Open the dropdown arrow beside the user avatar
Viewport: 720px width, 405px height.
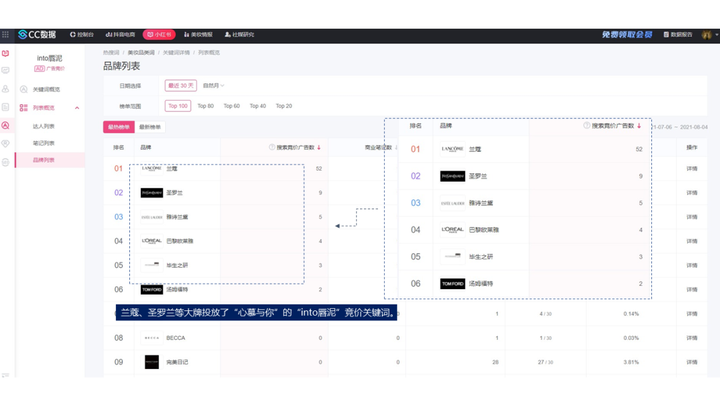pos(716,34)
